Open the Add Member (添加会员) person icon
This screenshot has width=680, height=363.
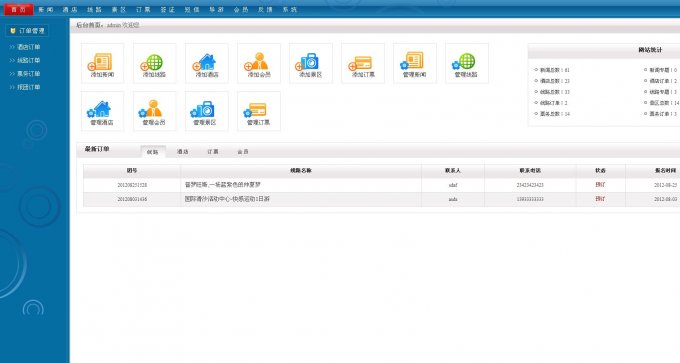[x=258, y=63]
